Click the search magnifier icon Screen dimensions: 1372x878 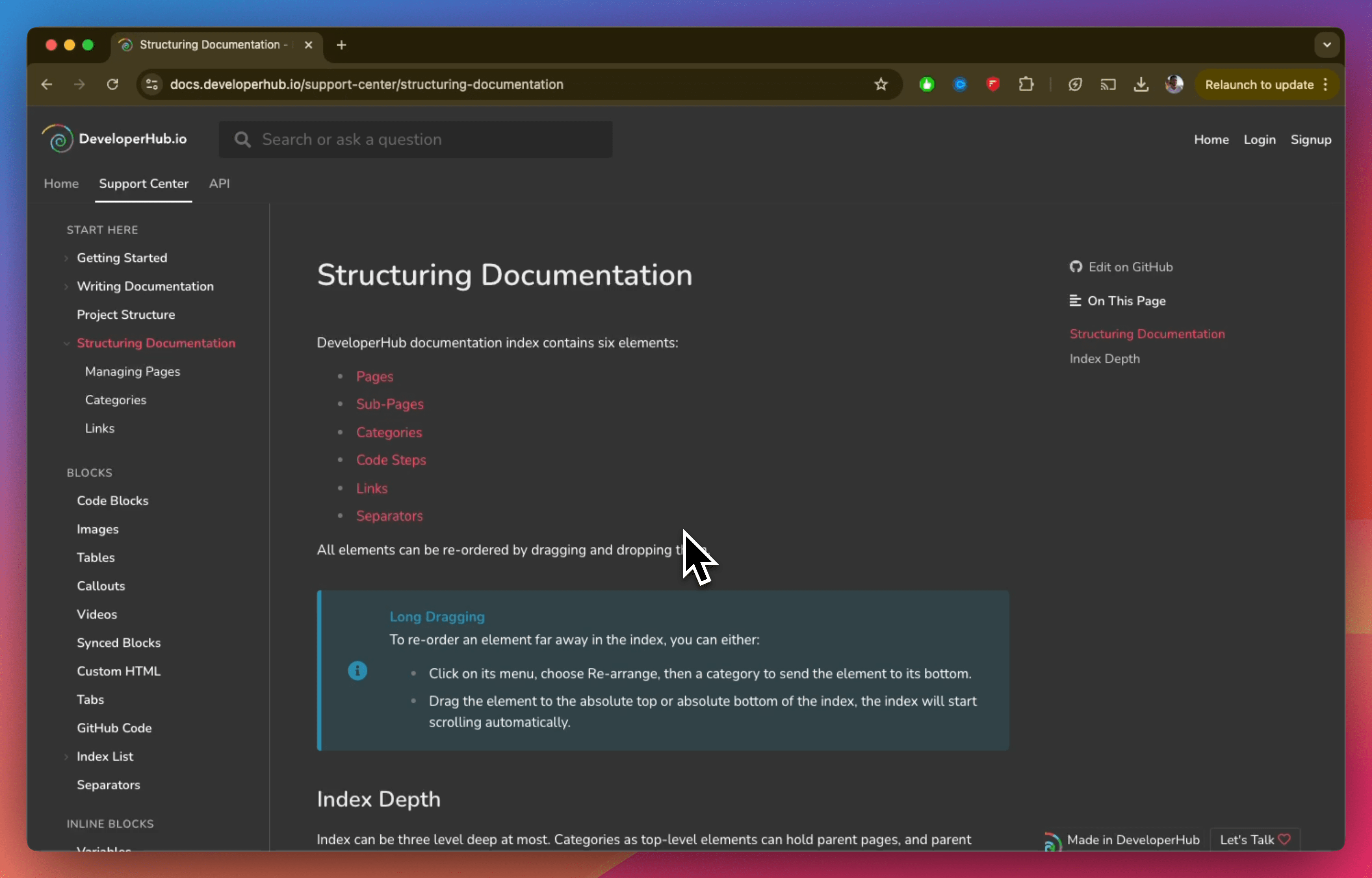click(243, 140)
